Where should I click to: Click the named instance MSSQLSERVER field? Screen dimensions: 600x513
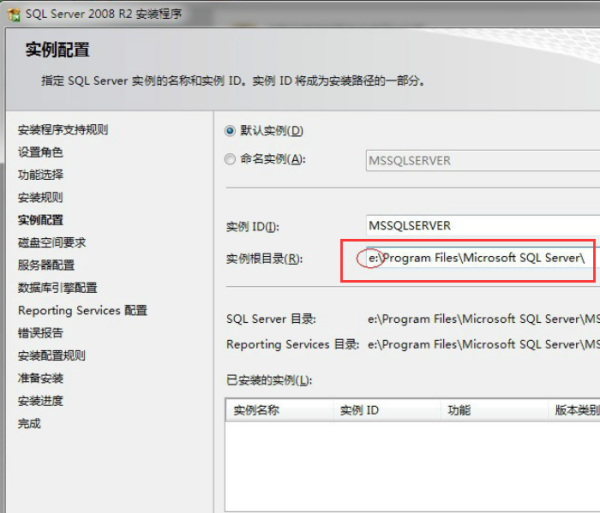coord(483,161)
